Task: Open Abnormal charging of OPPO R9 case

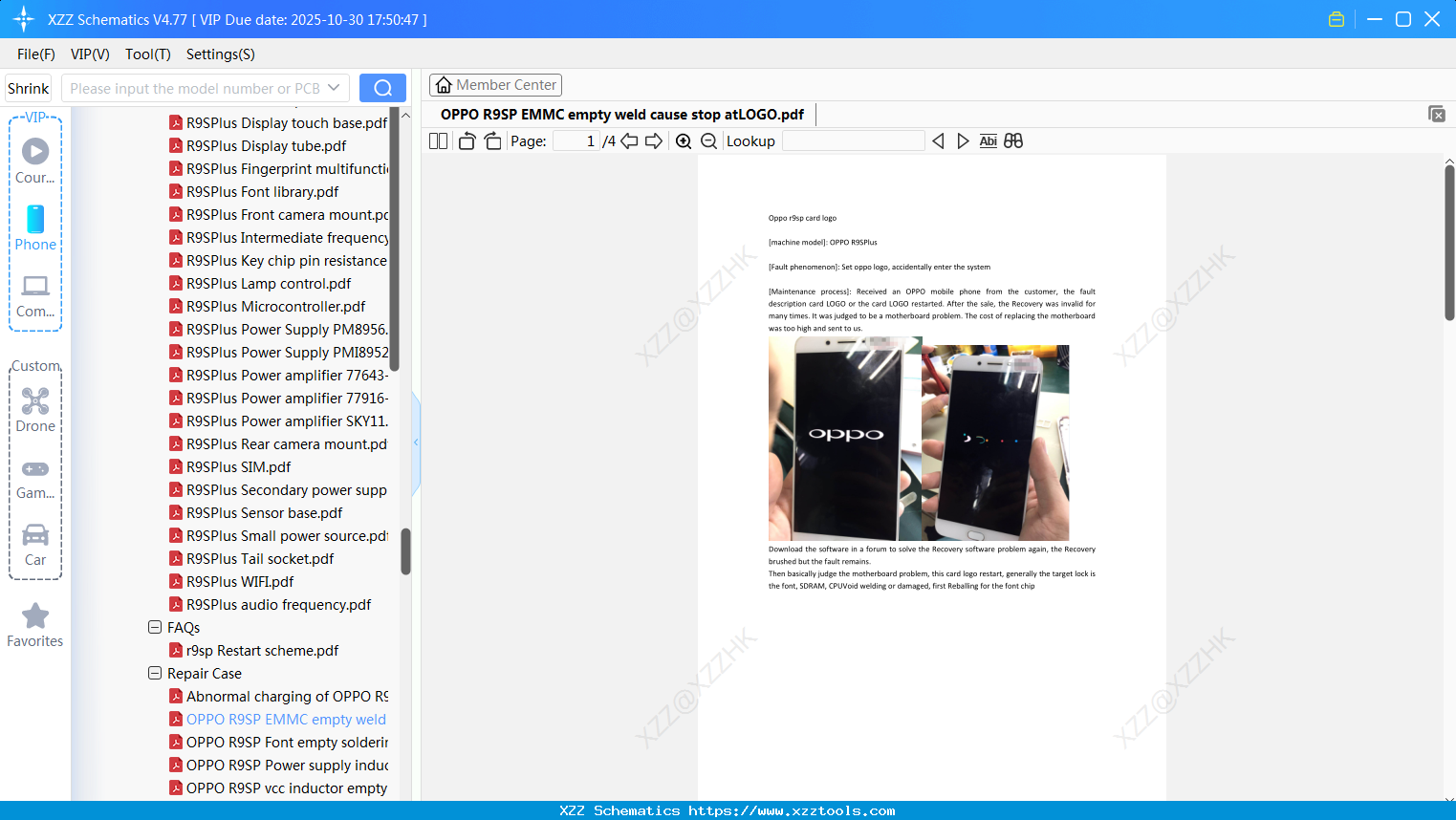Action: 287,696
